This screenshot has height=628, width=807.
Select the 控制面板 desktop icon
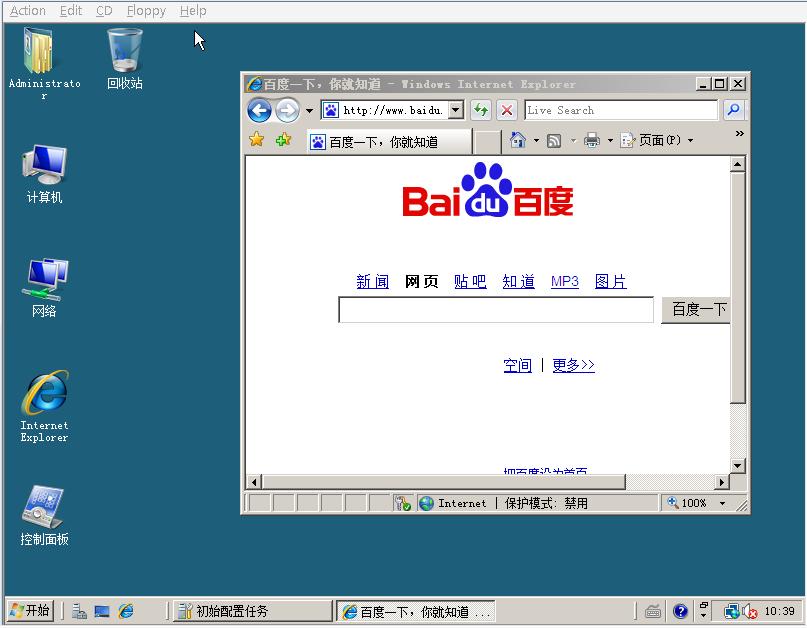point(44,516)
